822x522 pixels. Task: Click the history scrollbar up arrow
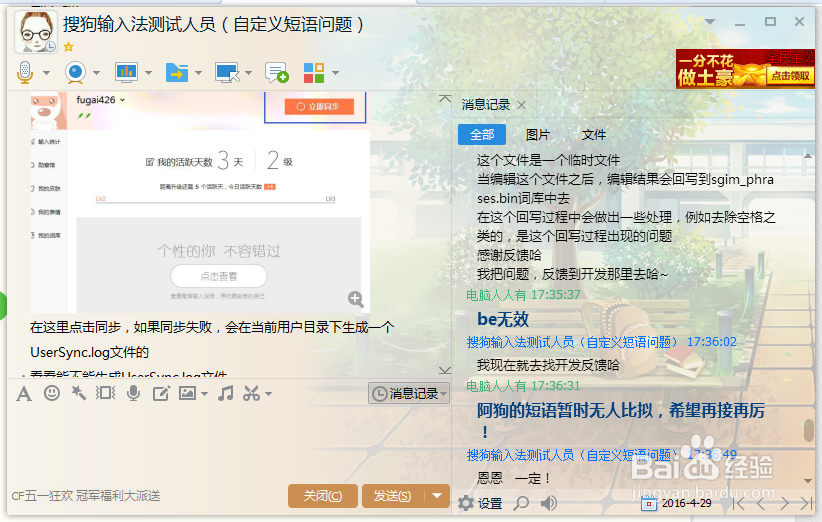[808, 156]
